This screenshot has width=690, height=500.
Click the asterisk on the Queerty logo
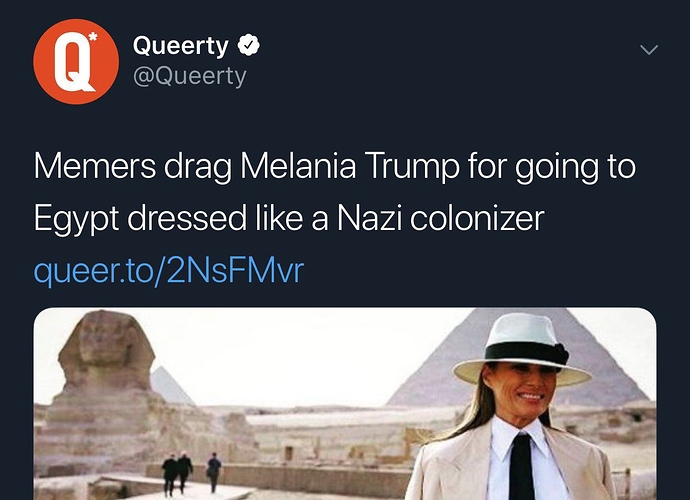93,37
